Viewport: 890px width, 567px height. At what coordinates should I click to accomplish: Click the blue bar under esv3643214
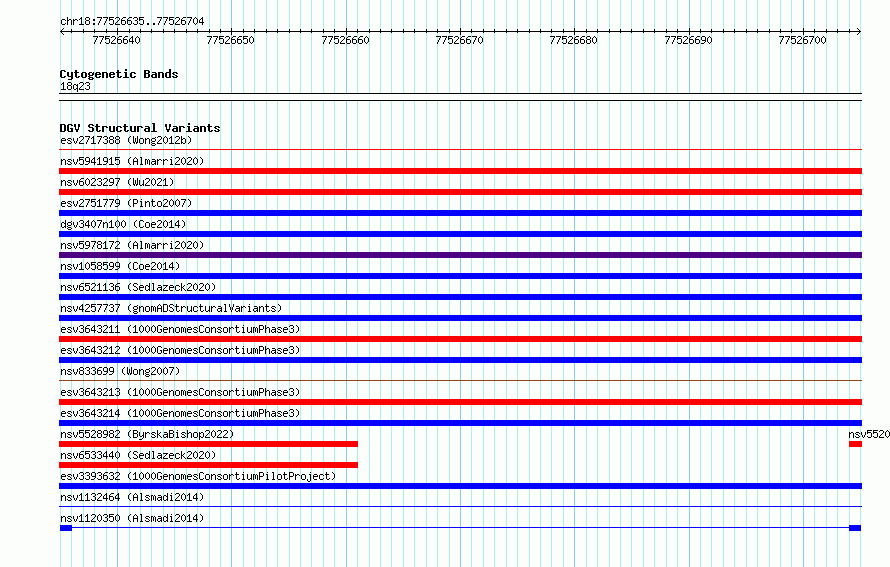[x=460, y=423]
